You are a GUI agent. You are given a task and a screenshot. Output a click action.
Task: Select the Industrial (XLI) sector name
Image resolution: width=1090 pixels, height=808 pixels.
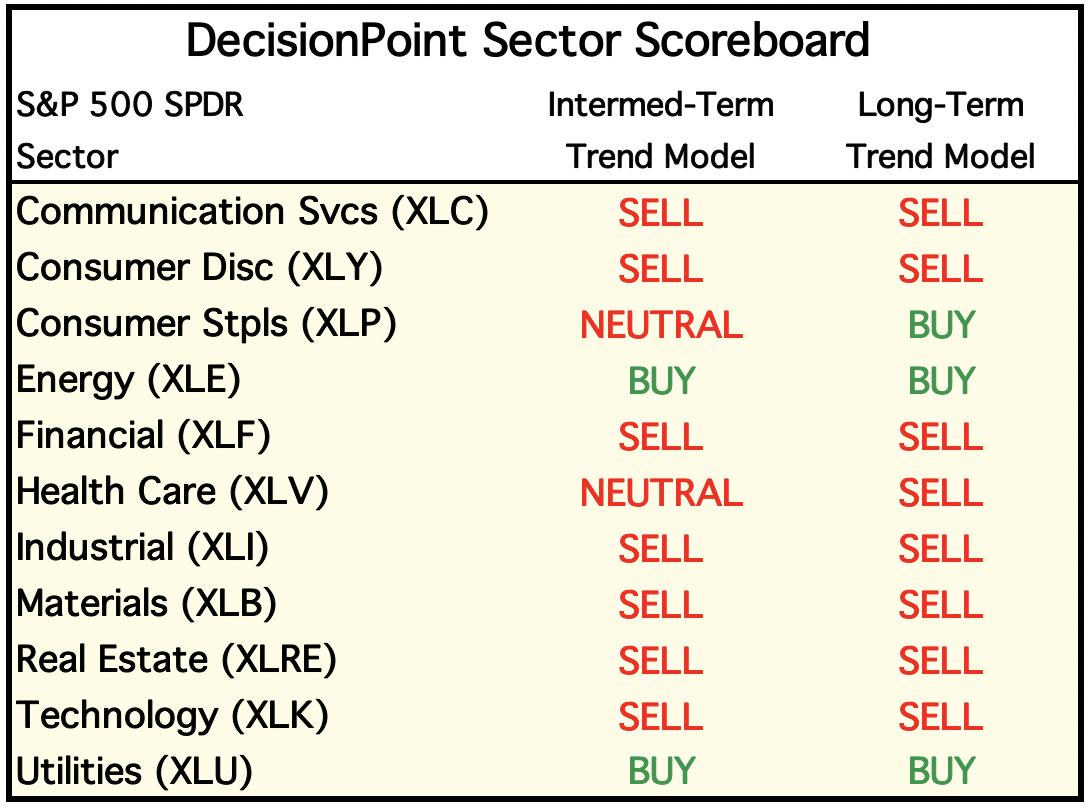(143, 548)
